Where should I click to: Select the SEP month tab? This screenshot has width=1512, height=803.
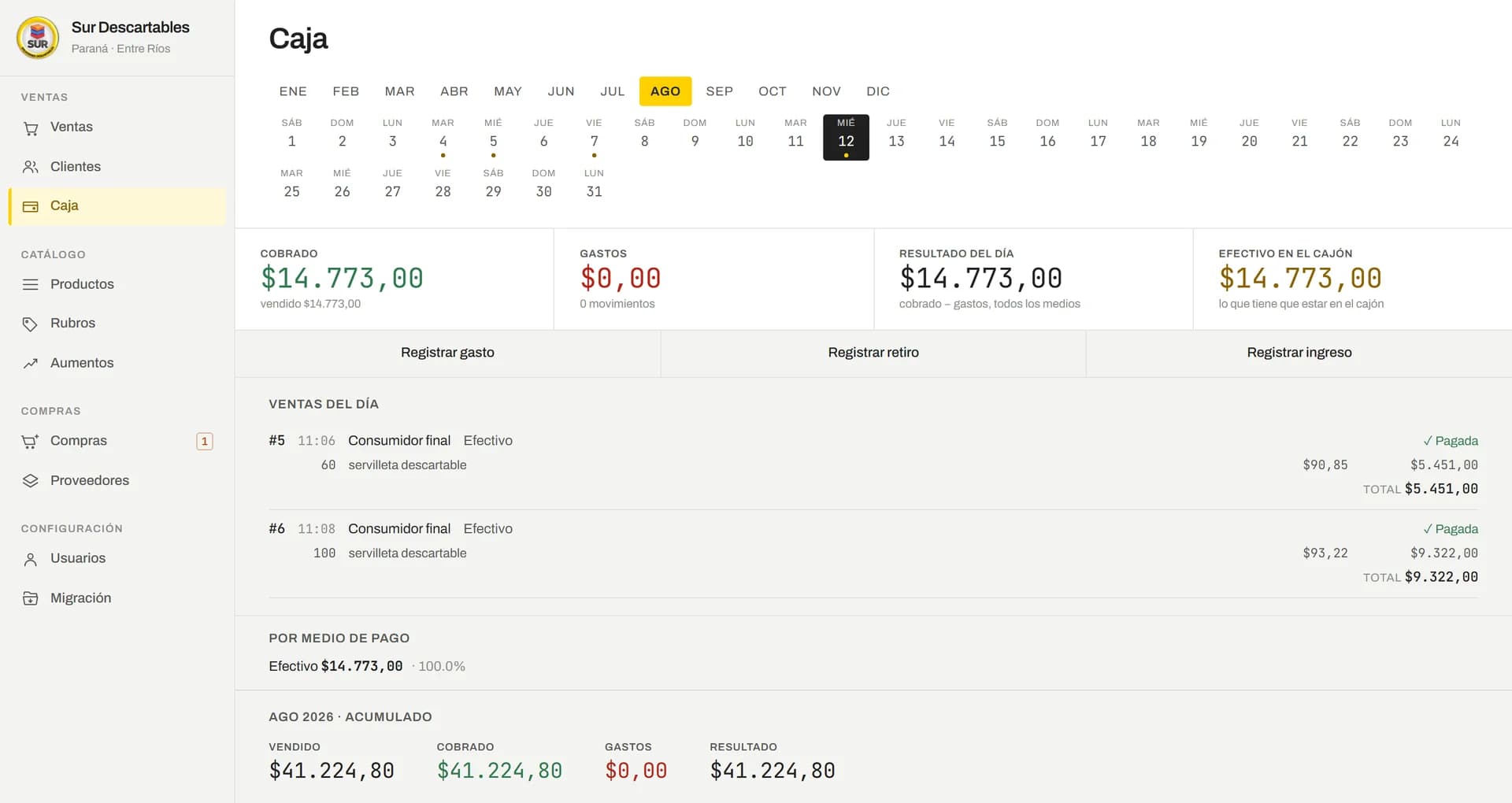720,91
